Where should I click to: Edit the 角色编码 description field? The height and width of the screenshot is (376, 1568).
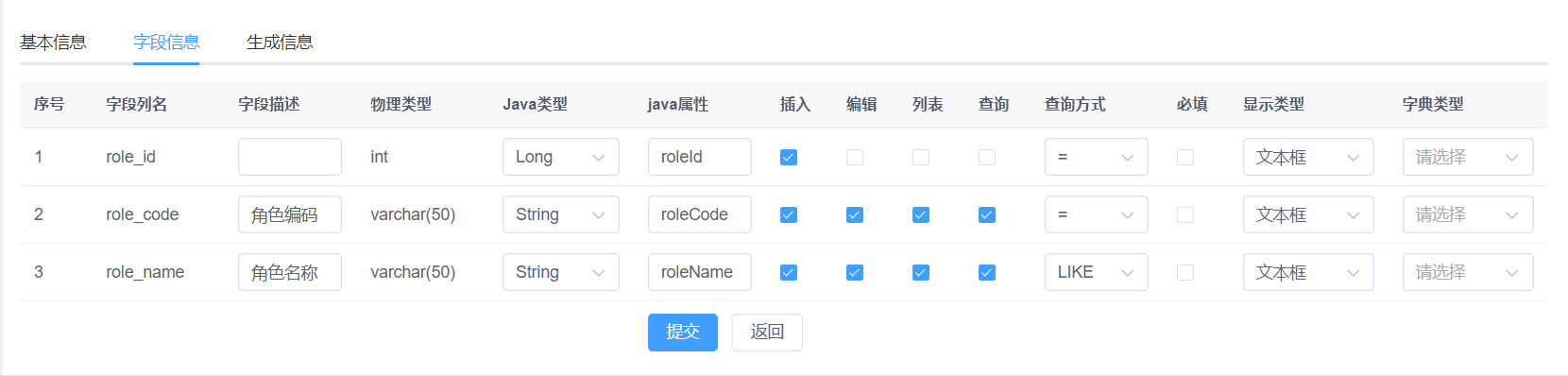coord(290,214)
